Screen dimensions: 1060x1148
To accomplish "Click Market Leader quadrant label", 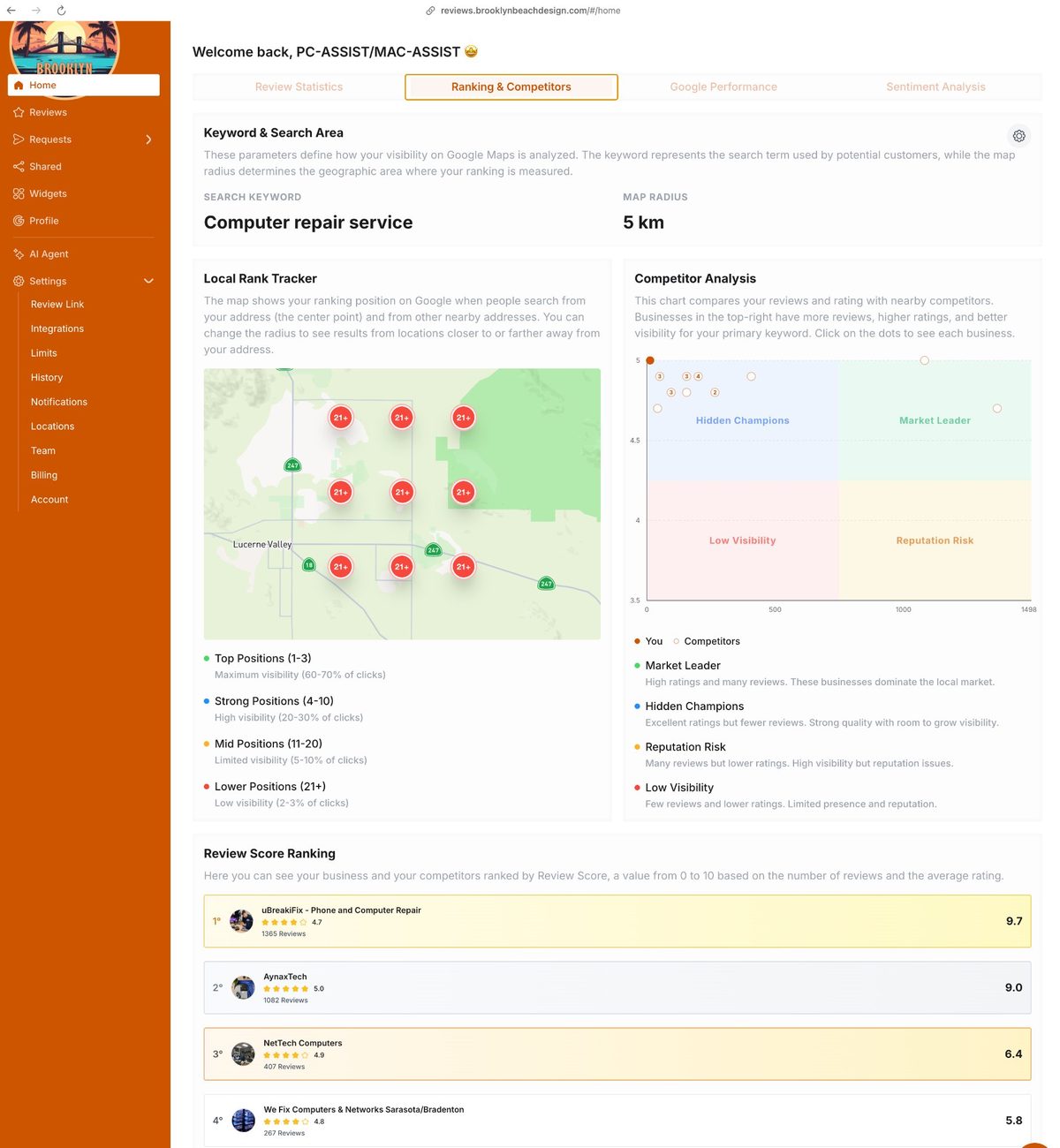I will 935,420.
